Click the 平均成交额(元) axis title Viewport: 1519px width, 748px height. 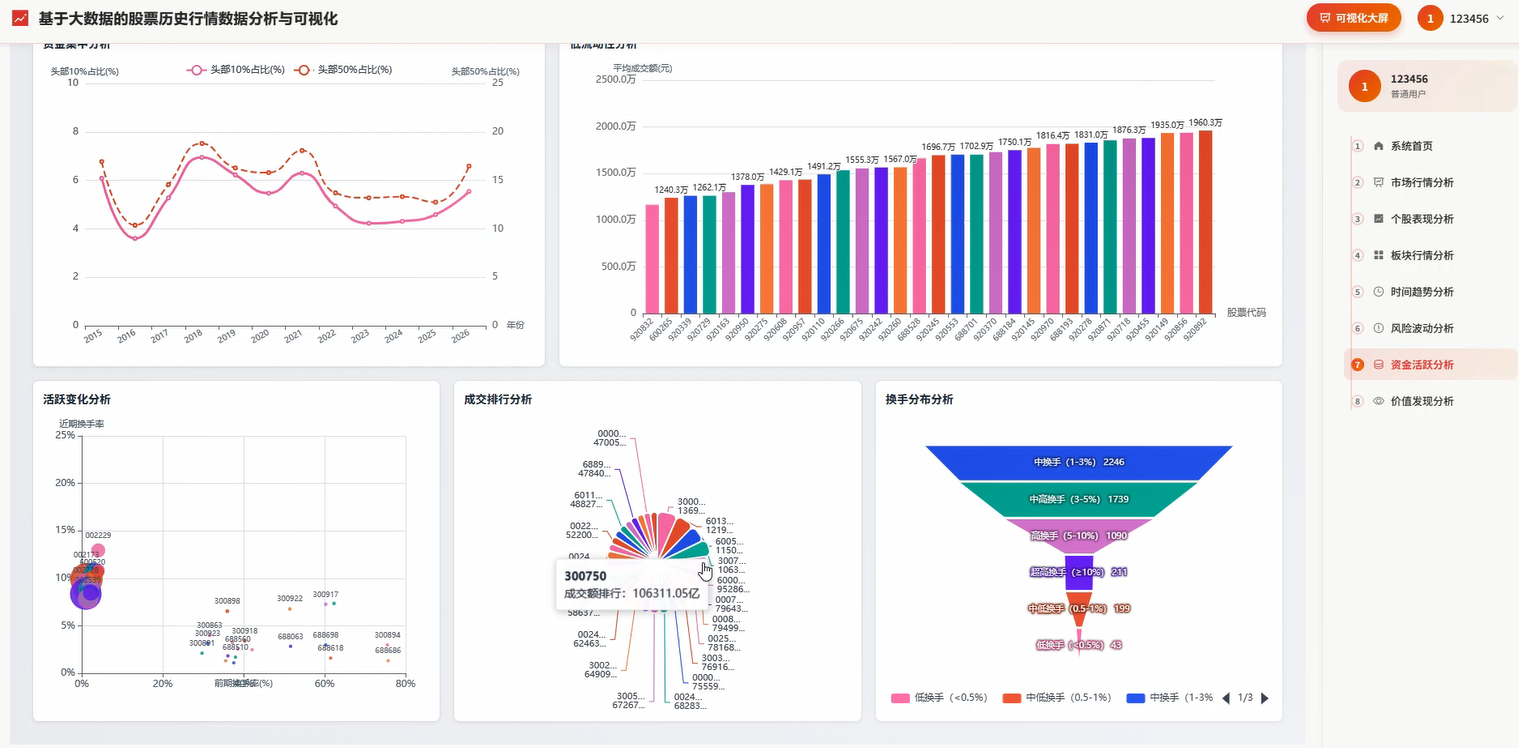pos(642,68)
